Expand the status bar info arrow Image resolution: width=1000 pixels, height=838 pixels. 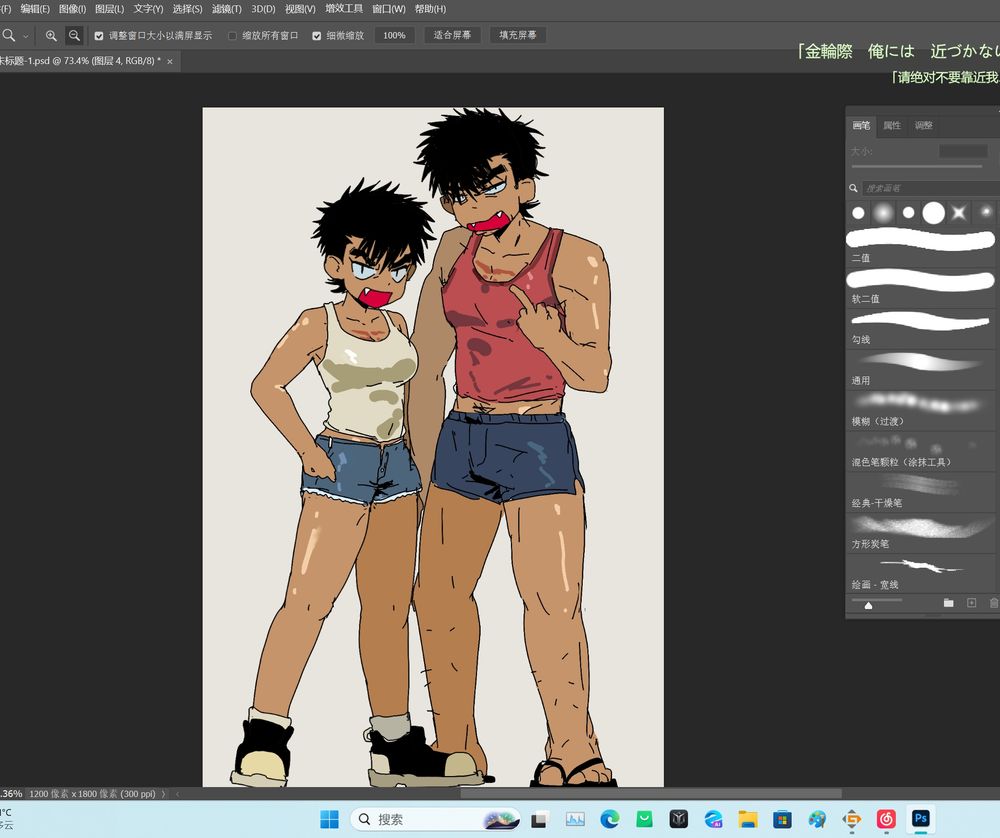tap(164, 794)
